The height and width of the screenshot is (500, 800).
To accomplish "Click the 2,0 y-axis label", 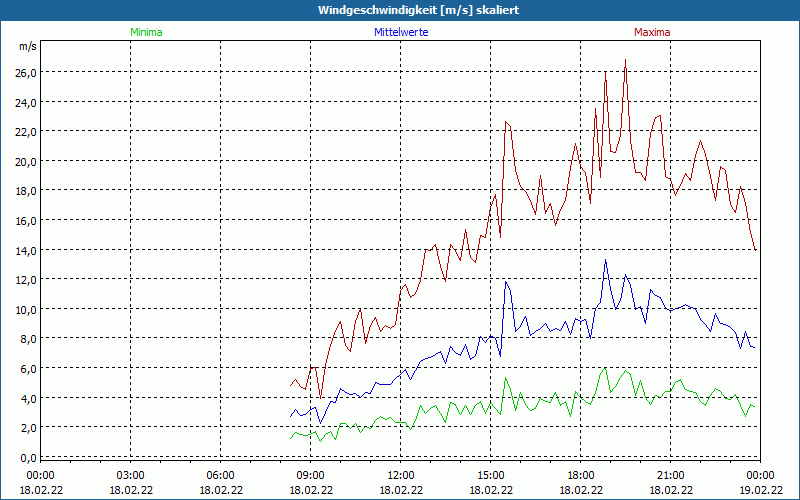I will click(29, 428).
